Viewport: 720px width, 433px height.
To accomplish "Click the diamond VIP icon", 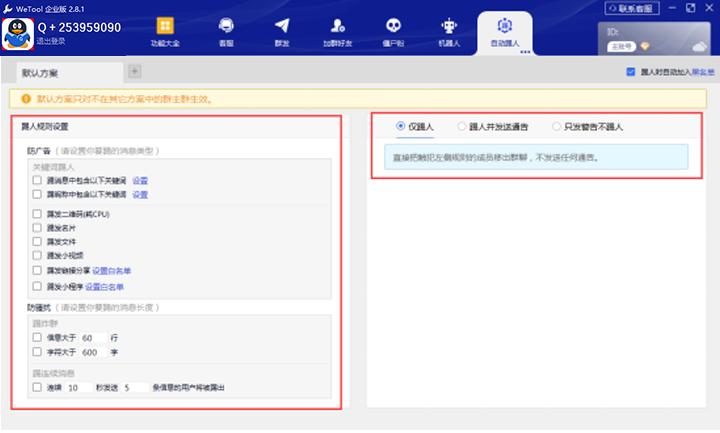I will point(645,46).
